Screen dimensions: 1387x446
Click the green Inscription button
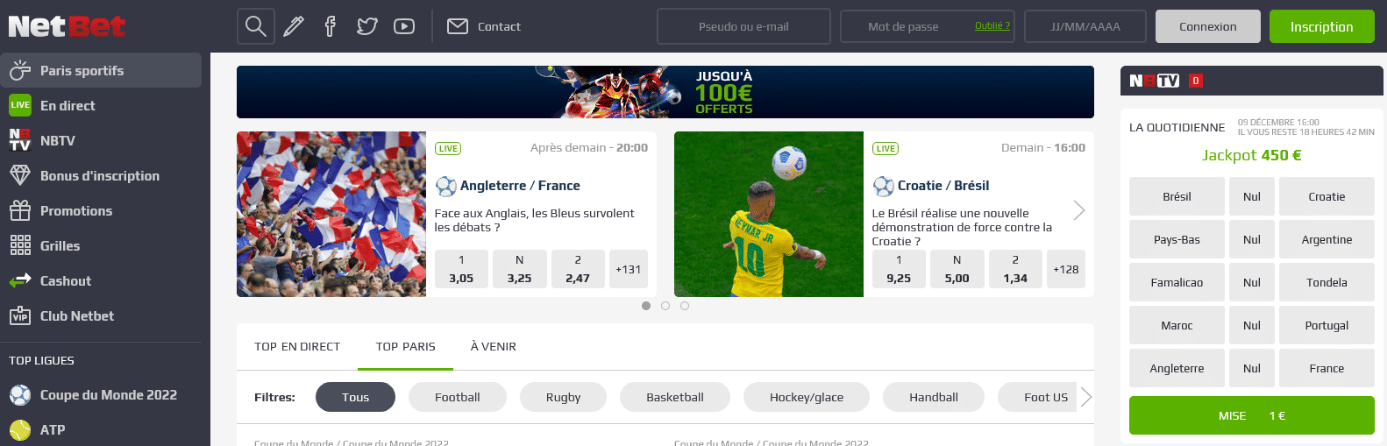[1321, 27]
